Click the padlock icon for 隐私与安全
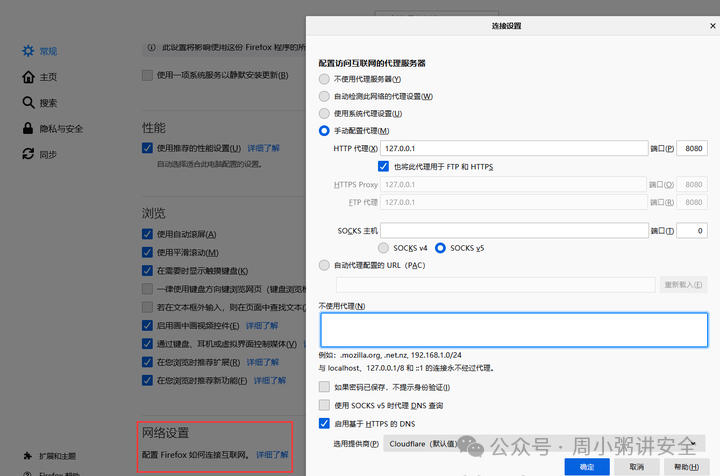Viewport: 720px width, 476px height. [x=28, y=128]
